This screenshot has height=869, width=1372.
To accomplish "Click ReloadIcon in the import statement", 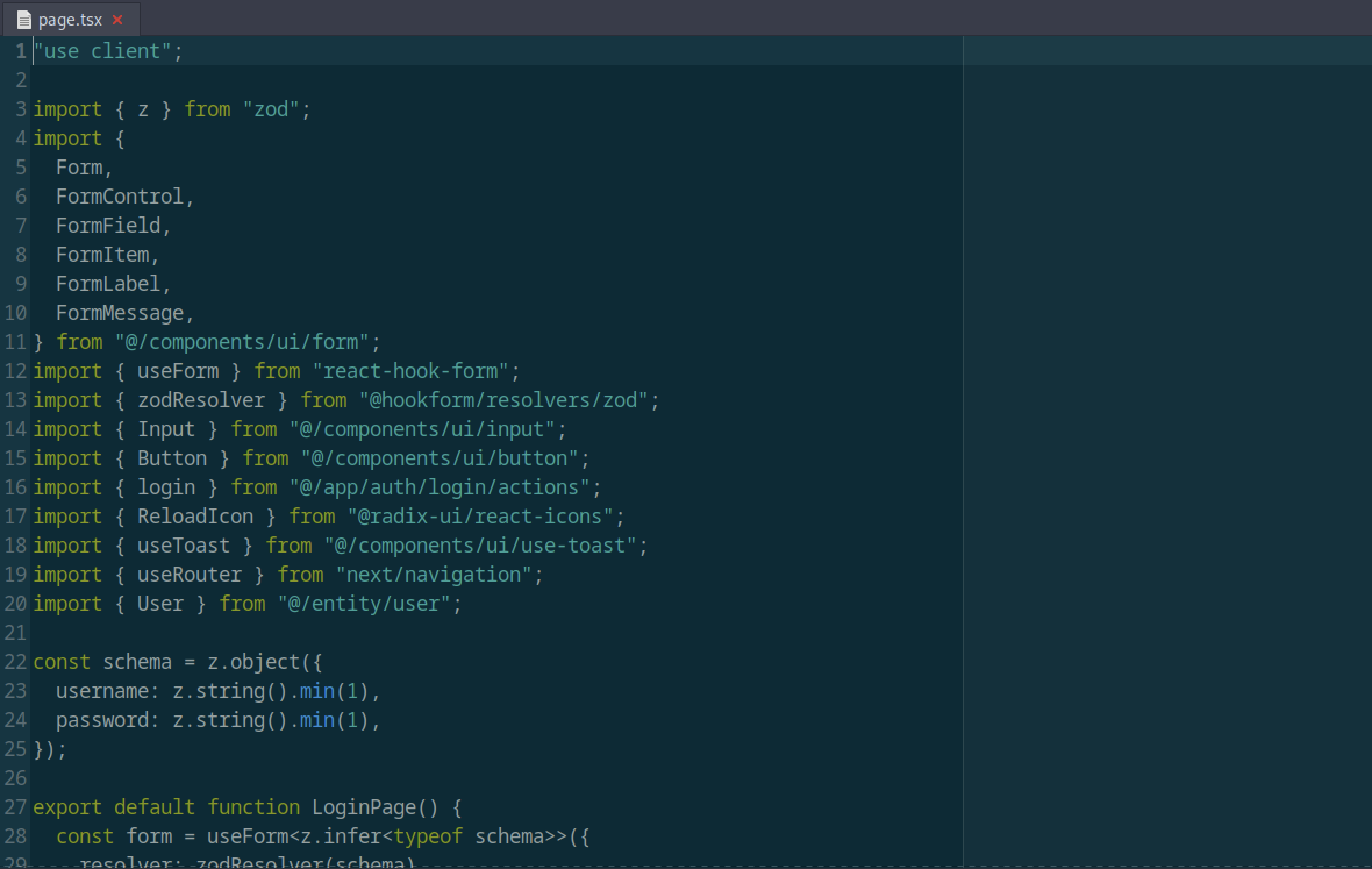I will 195,517.
